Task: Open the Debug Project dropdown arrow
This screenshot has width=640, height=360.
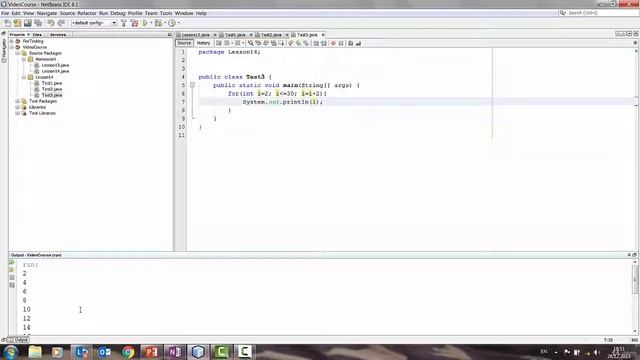Action: (165, 23)
